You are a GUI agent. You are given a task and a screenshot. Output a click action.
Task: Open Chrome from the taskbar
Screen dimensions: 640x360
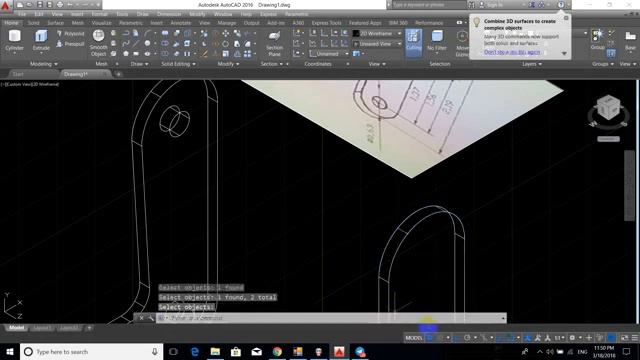click(277, 351)
